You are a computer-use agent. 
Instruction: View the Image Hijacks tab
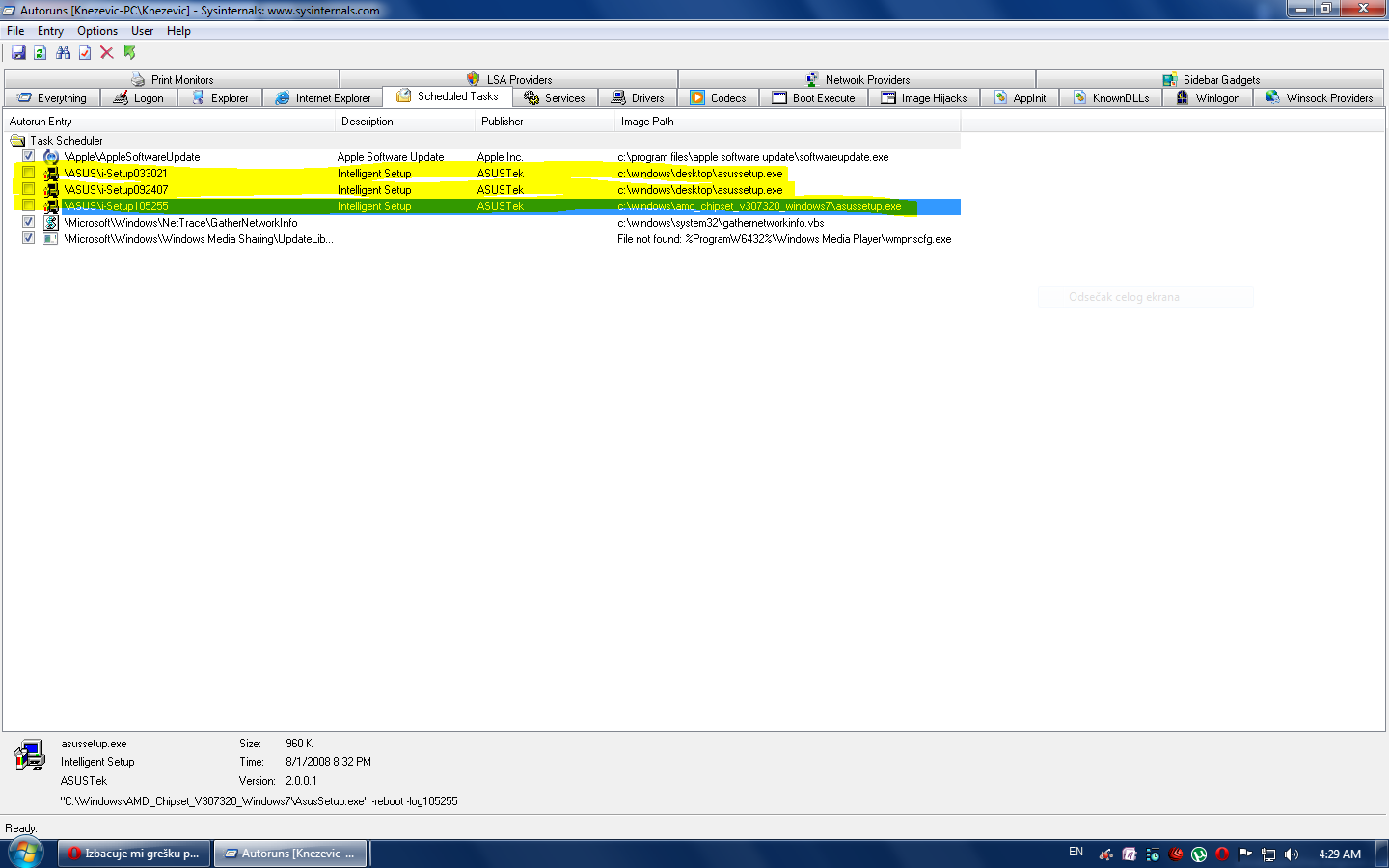(924, 97)
